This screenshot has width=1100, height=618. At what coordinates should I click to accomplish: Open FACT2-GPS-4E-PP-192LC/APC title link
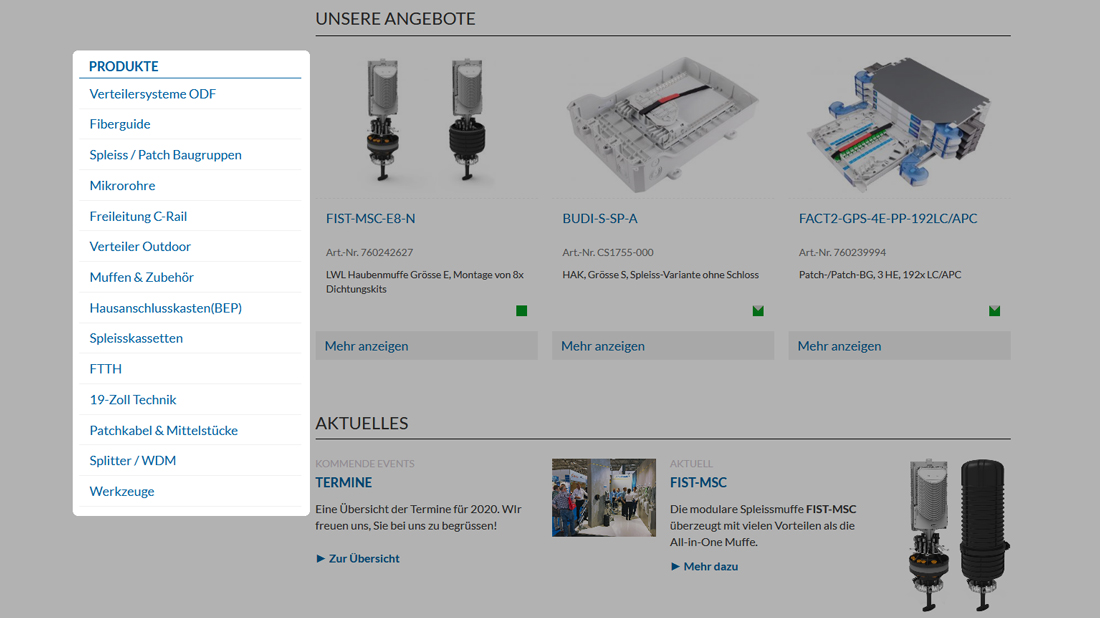coord(887,218)
